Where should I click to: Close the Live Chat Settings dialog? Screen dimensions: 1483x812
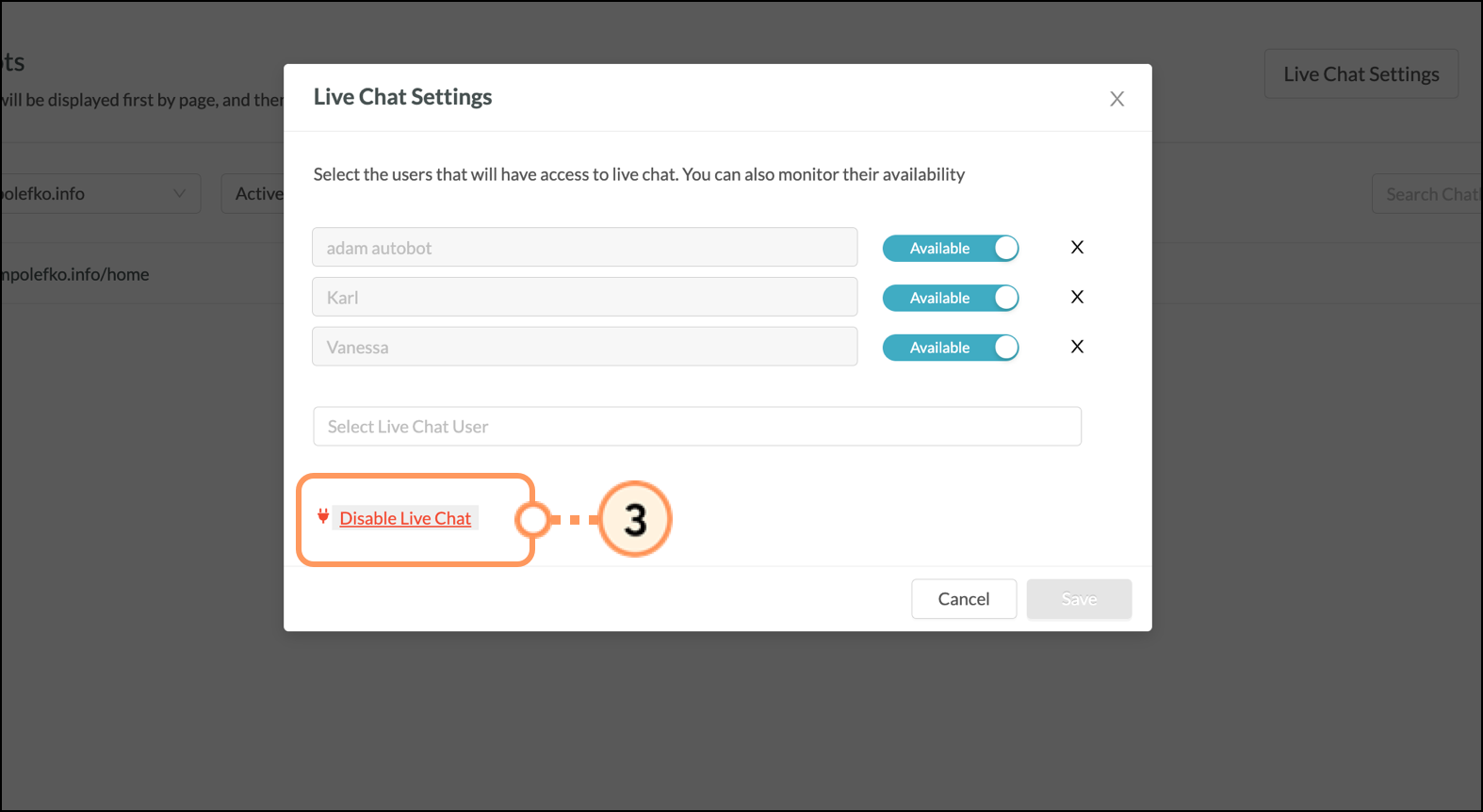[1117, 99]
